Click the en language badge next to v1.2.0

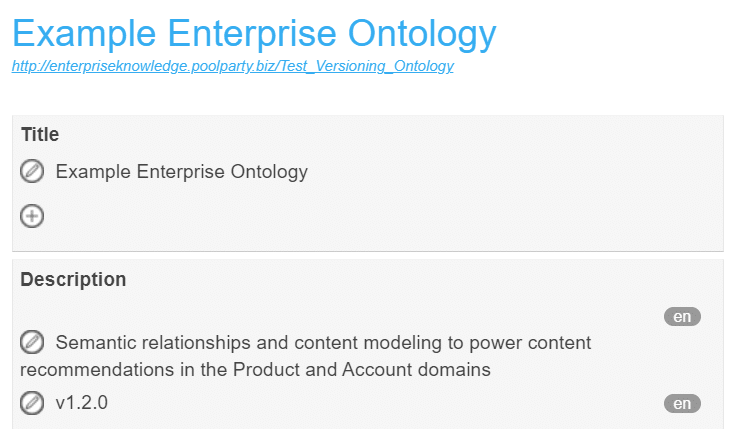point(682,403)
